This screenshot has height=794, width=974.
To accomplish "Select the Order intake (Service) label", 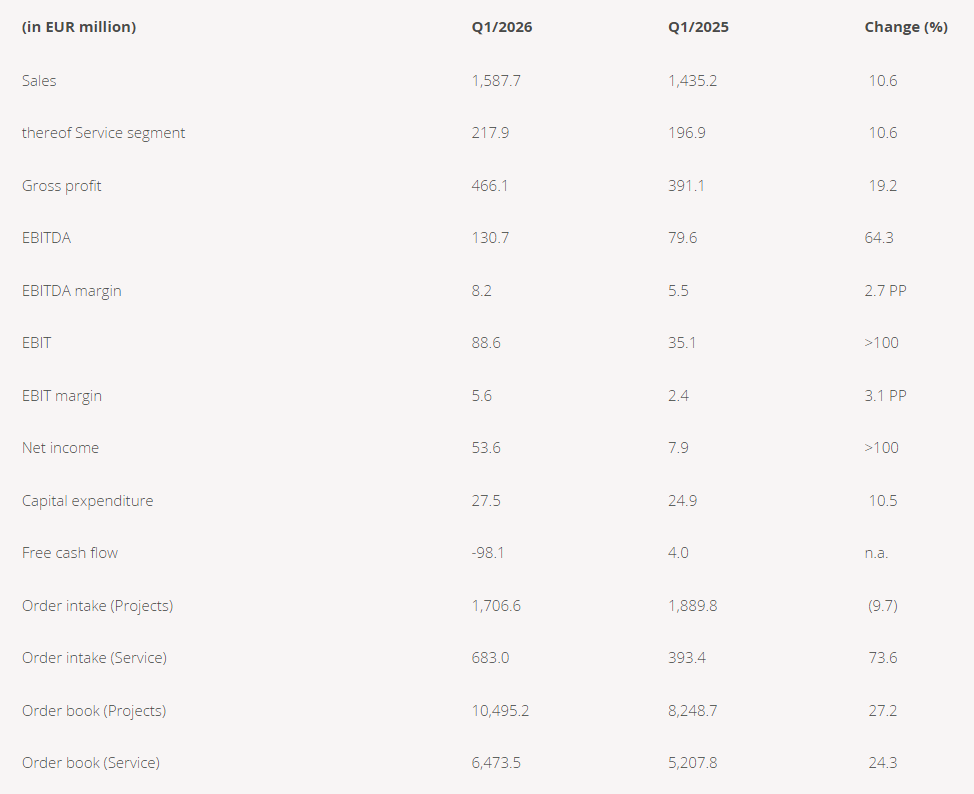I will point(94,658).
